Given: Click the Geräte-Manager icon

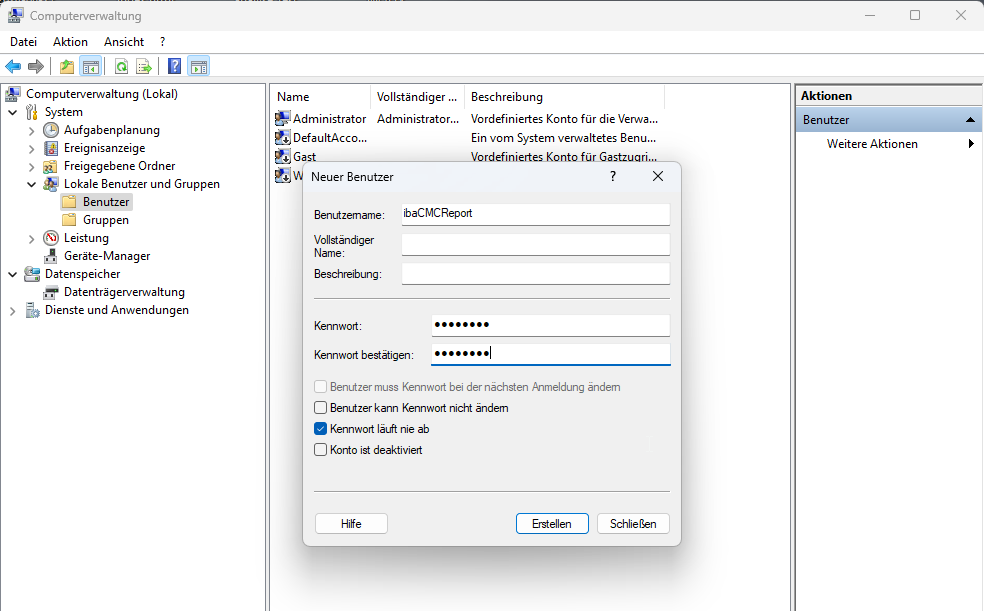Looking at the screenshot, I should 51,257.
